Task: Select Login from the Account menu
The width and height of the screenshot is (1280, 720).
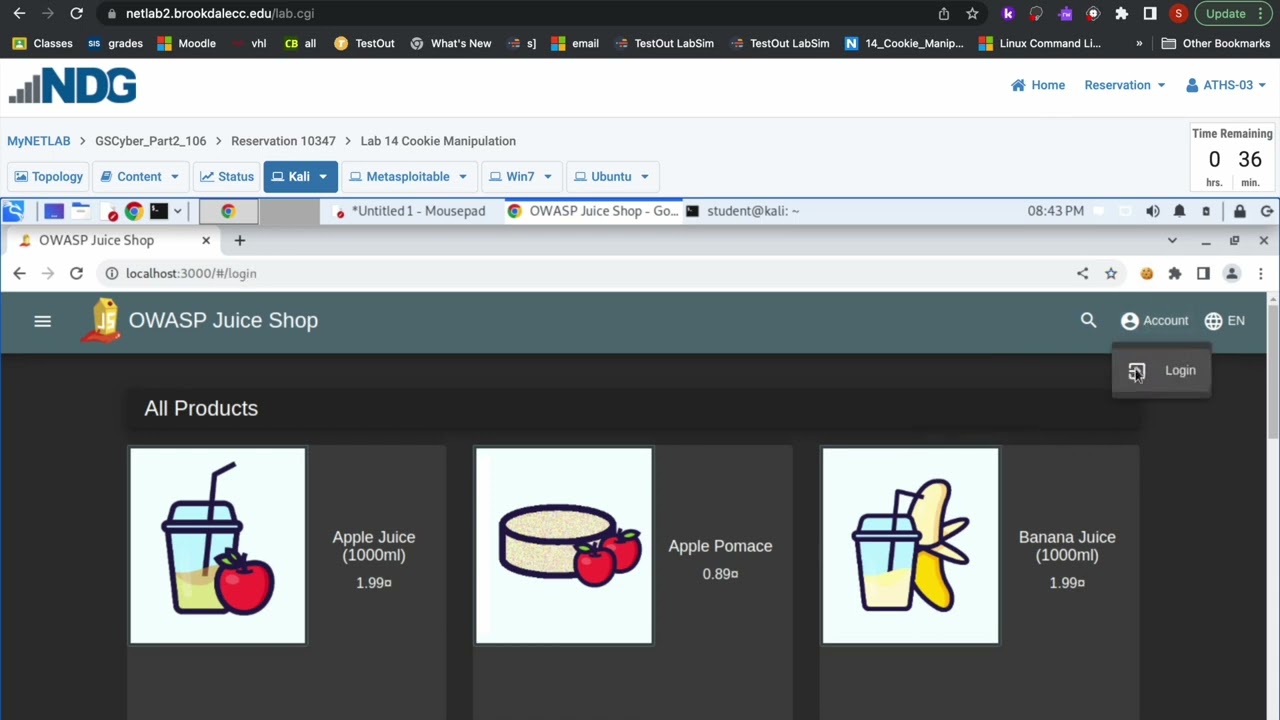Action: (x=1162, y=371)
